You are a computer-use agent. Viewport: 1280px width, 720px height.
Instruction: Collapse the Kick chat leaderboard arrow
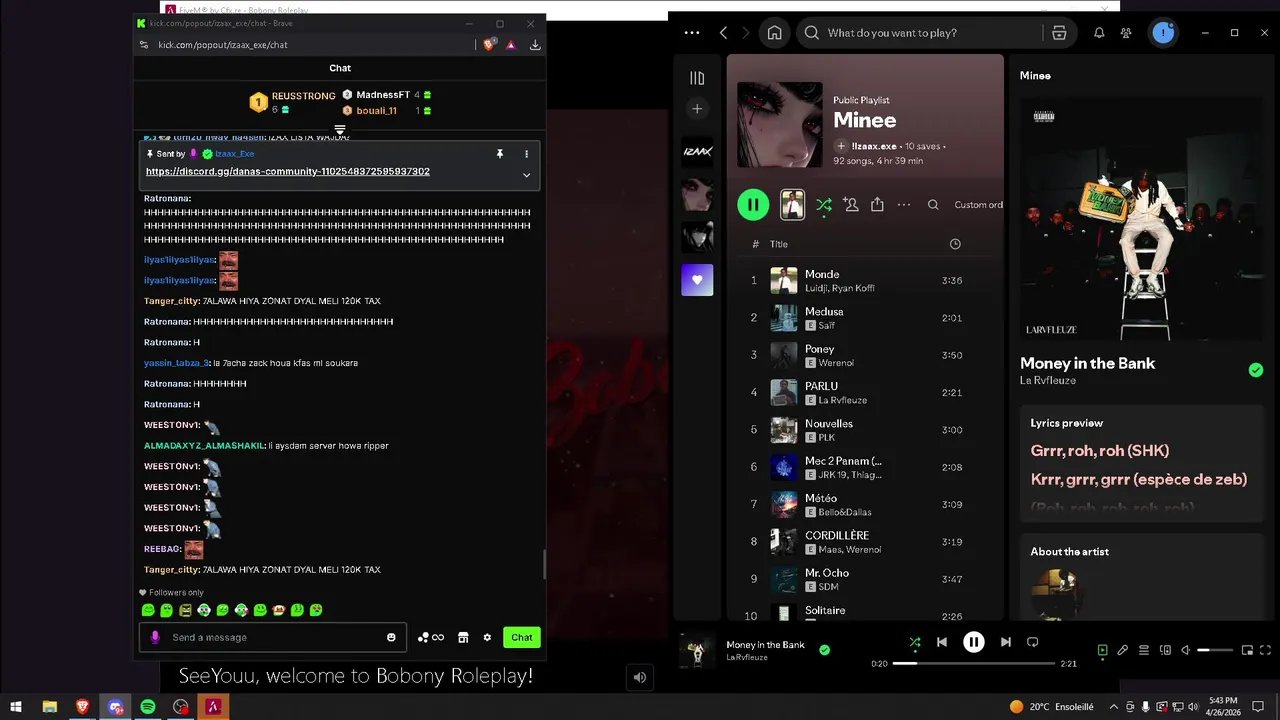(340, 130)
